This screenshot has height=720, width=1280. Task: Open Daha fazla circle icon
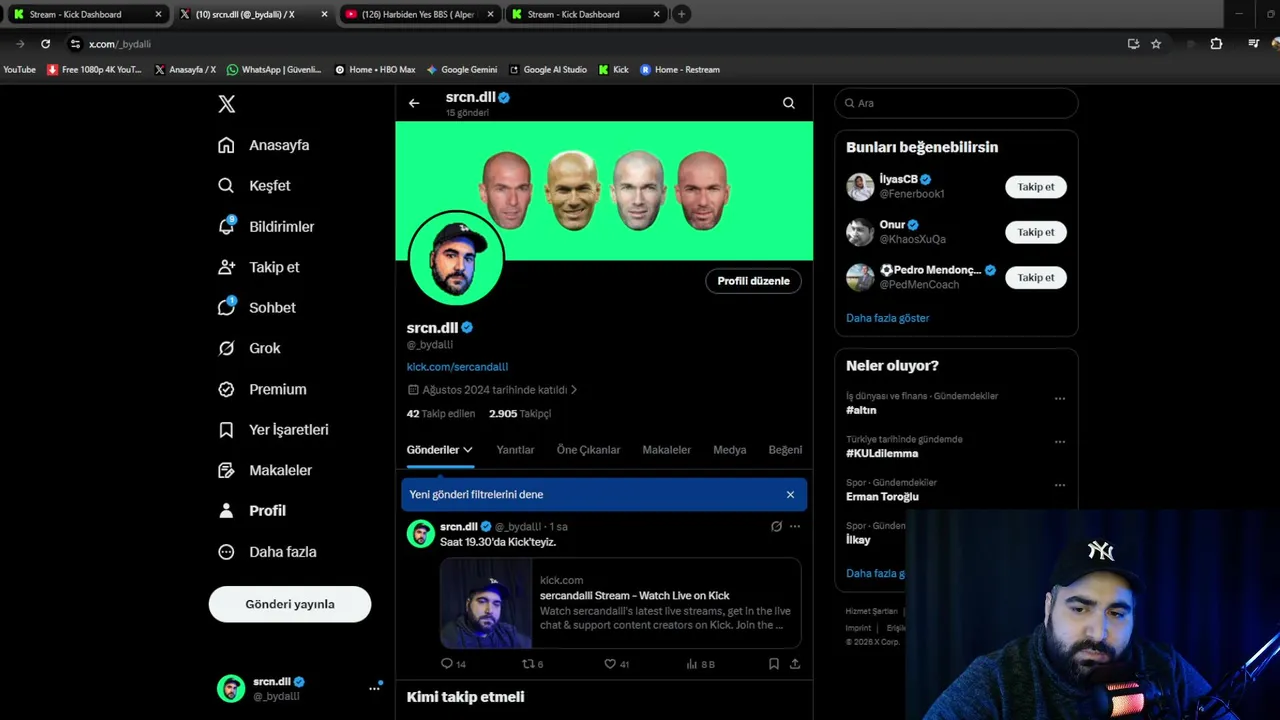227,552
